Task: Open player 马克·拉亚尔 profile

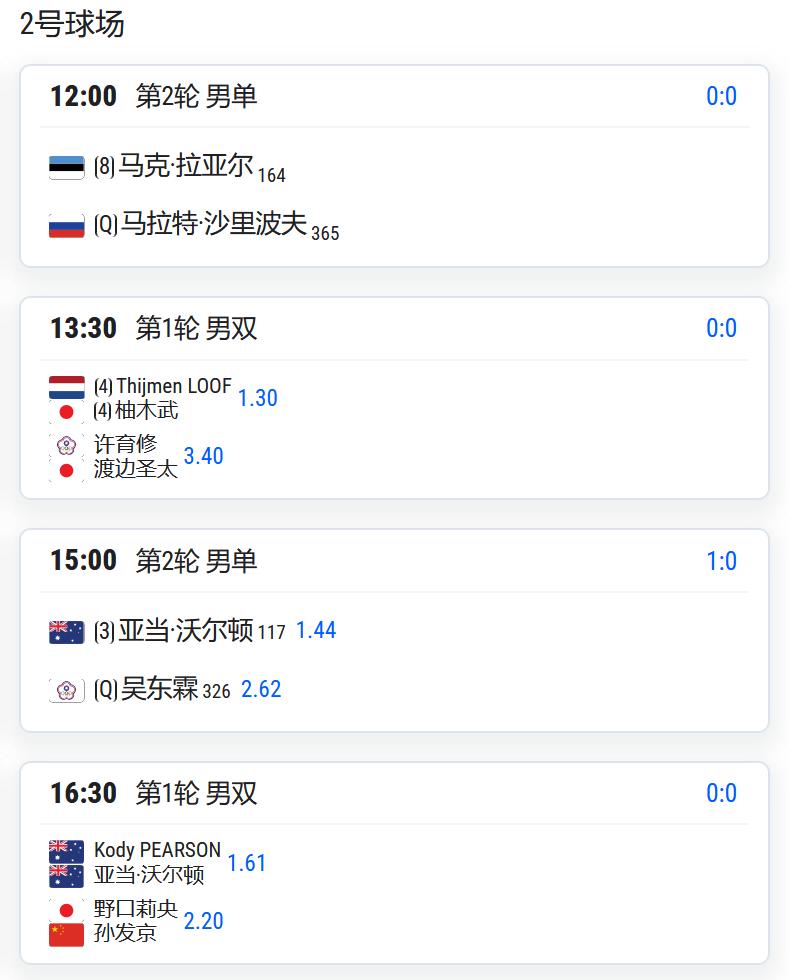Action: [x=186, y=166]
